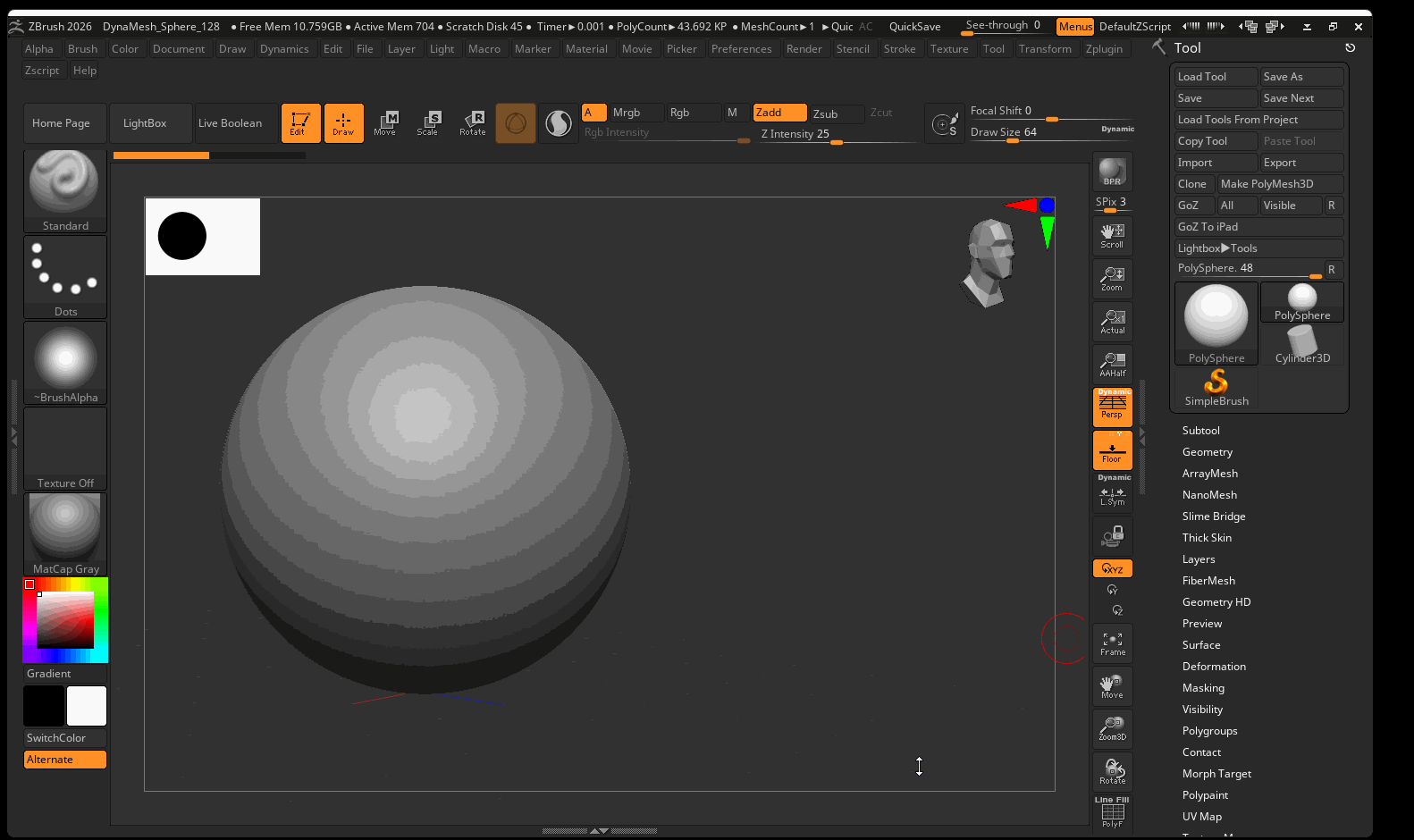Expand the Geometry section

click(x=1207, y=452)
